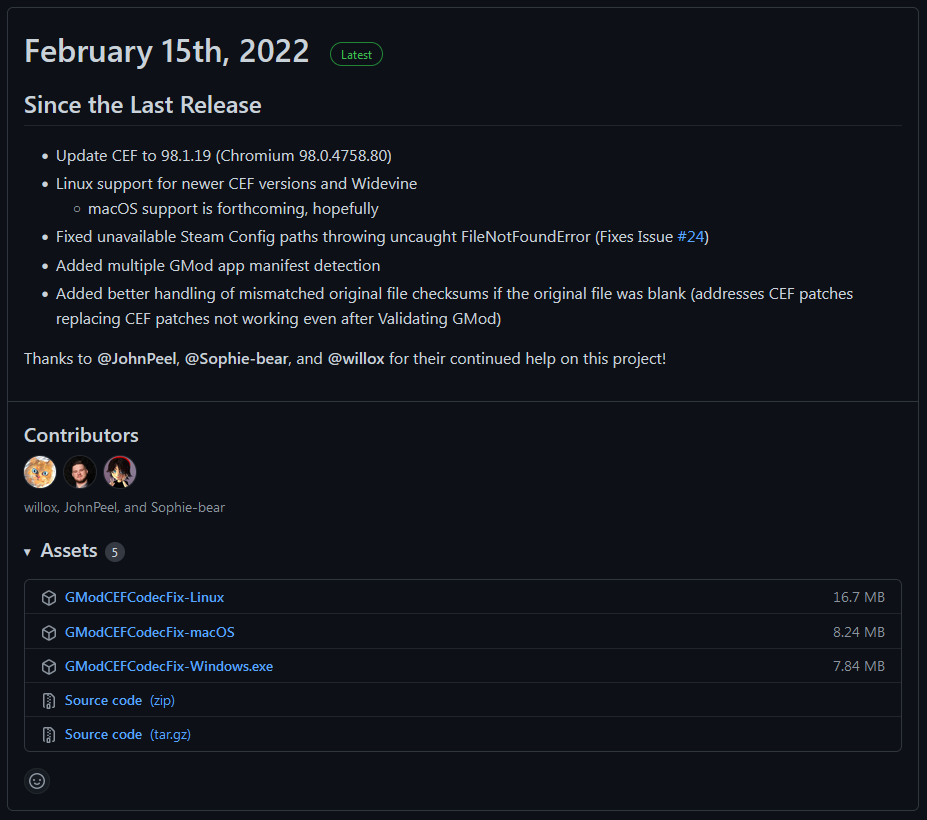The width and height of the screenshot is (927, 820).
Task: Open the smiley emoji reaction picker
Action: point(37,781)
